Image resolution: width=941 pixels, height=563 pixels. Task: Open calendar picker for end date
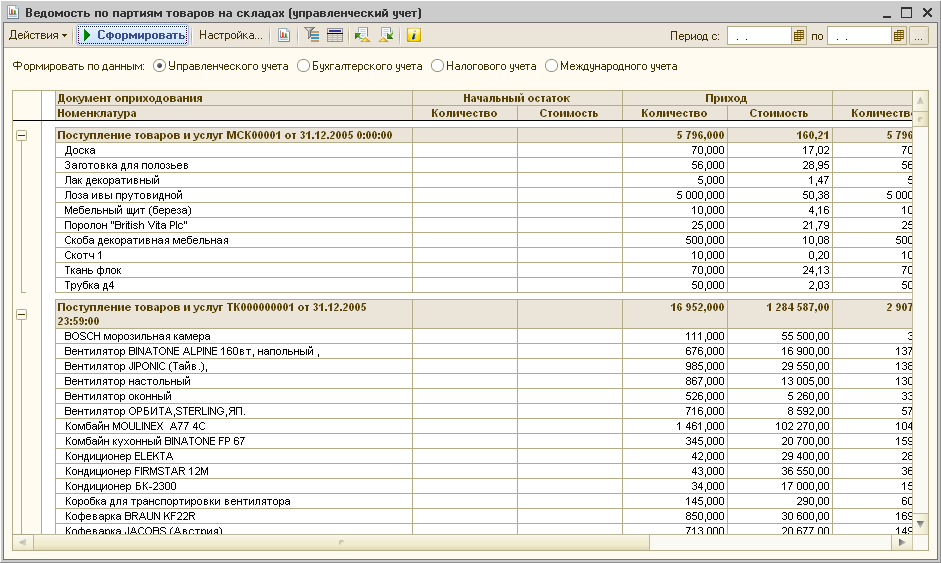(898, 36)
